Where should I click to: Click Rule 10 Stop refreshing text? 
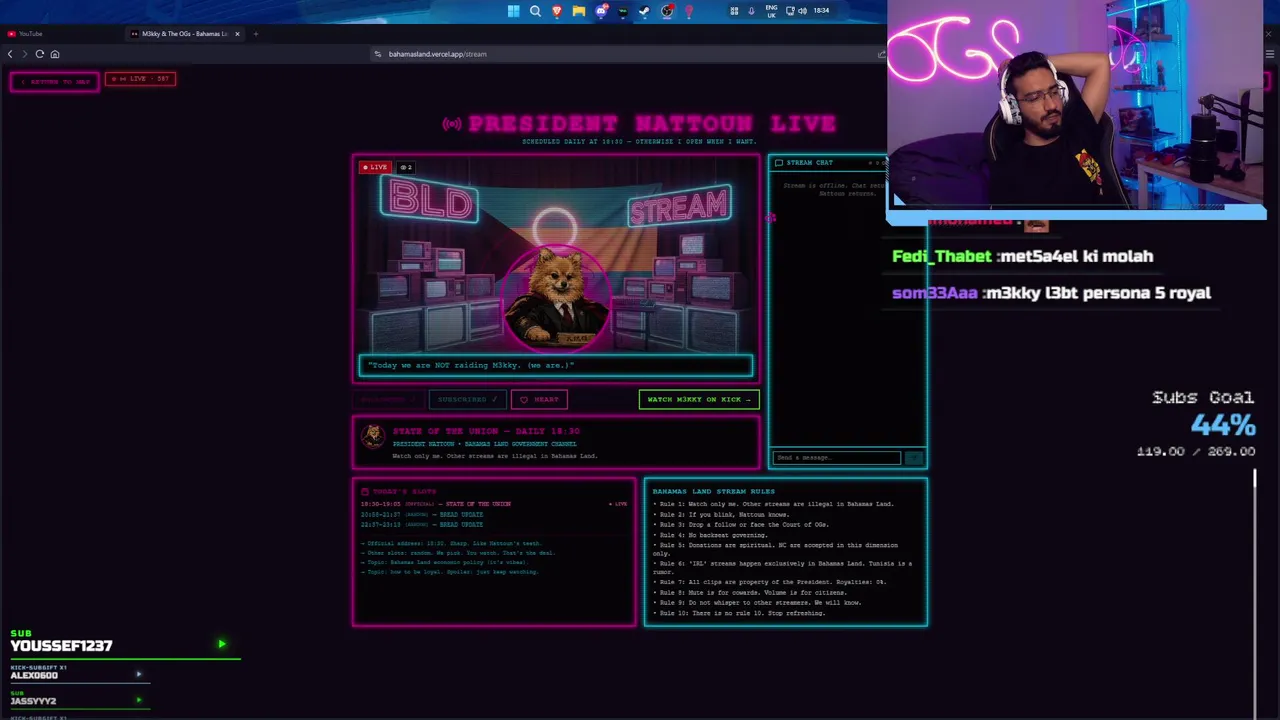tap(739, 613)
